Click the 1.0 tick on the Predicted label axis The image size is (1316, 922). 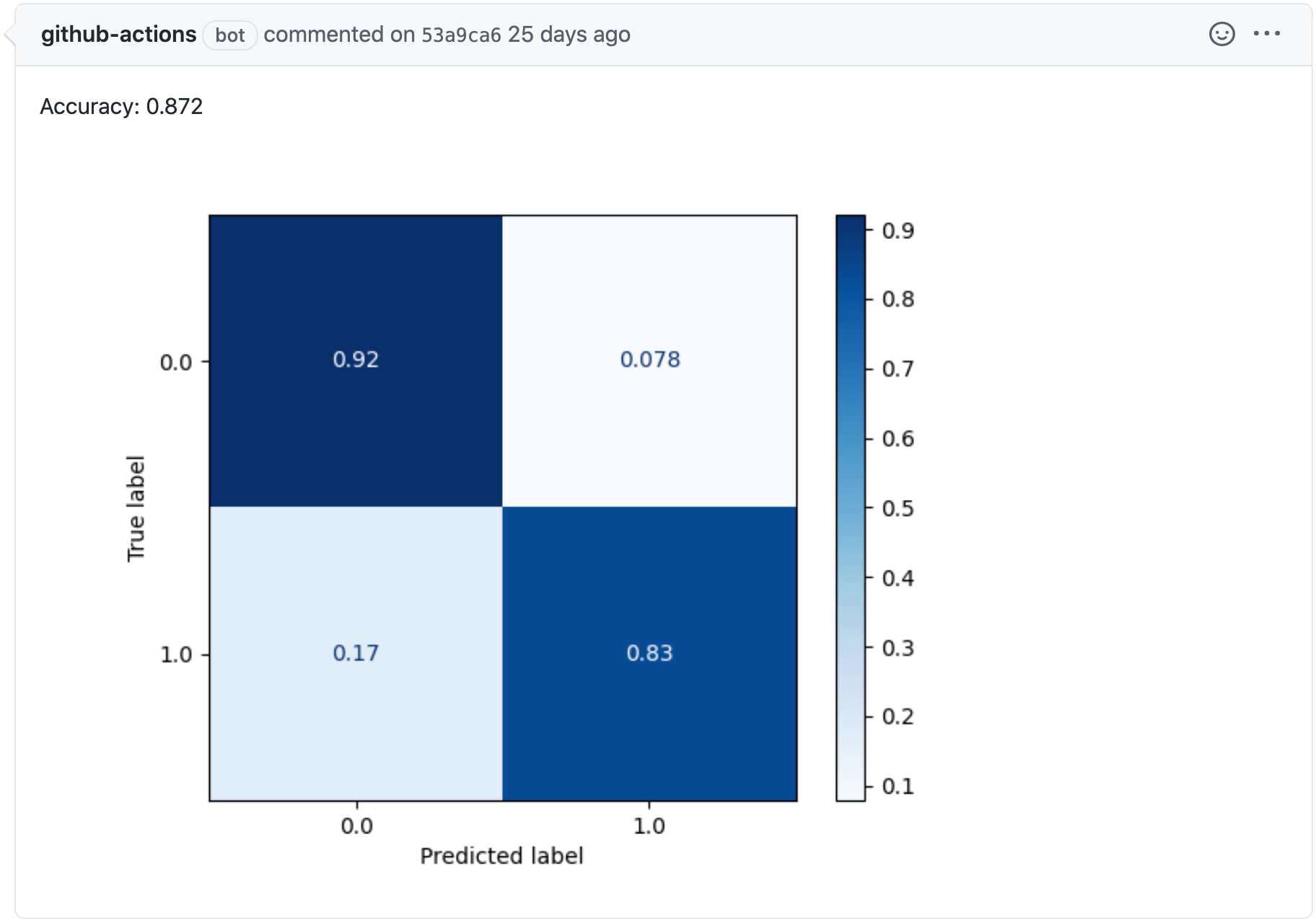click(x=649, y=826)
